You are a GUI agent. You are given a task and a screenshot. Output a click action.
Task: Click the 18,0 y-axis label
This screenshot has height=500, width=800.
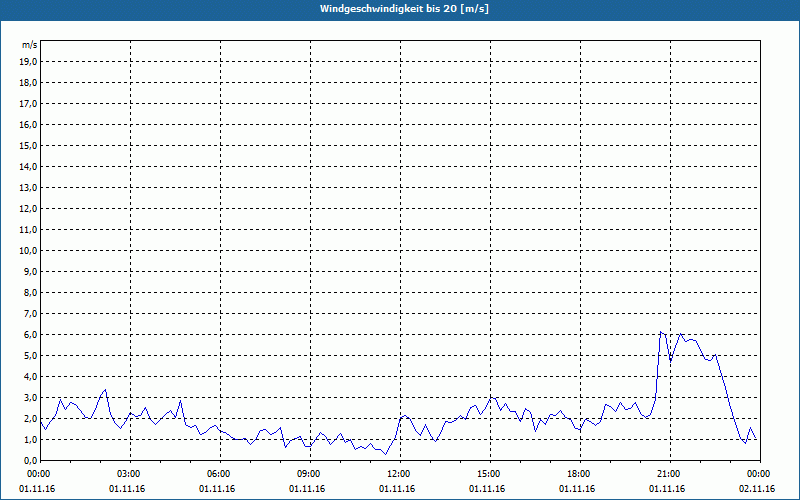pos(28,83)
